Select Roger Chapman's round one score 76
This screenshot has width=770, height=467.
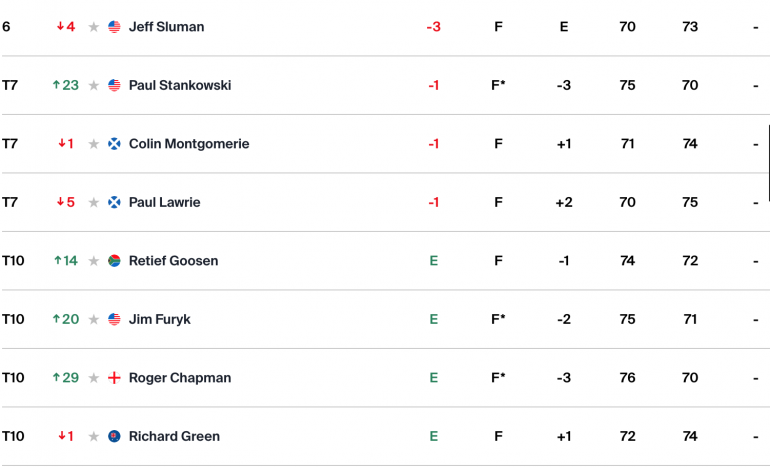tap(627, 378)
